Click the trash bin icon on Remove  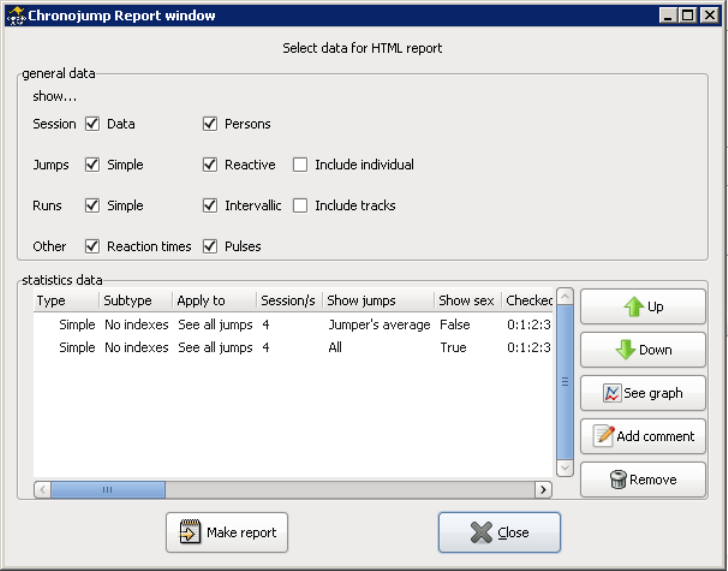tap(618, 479)
